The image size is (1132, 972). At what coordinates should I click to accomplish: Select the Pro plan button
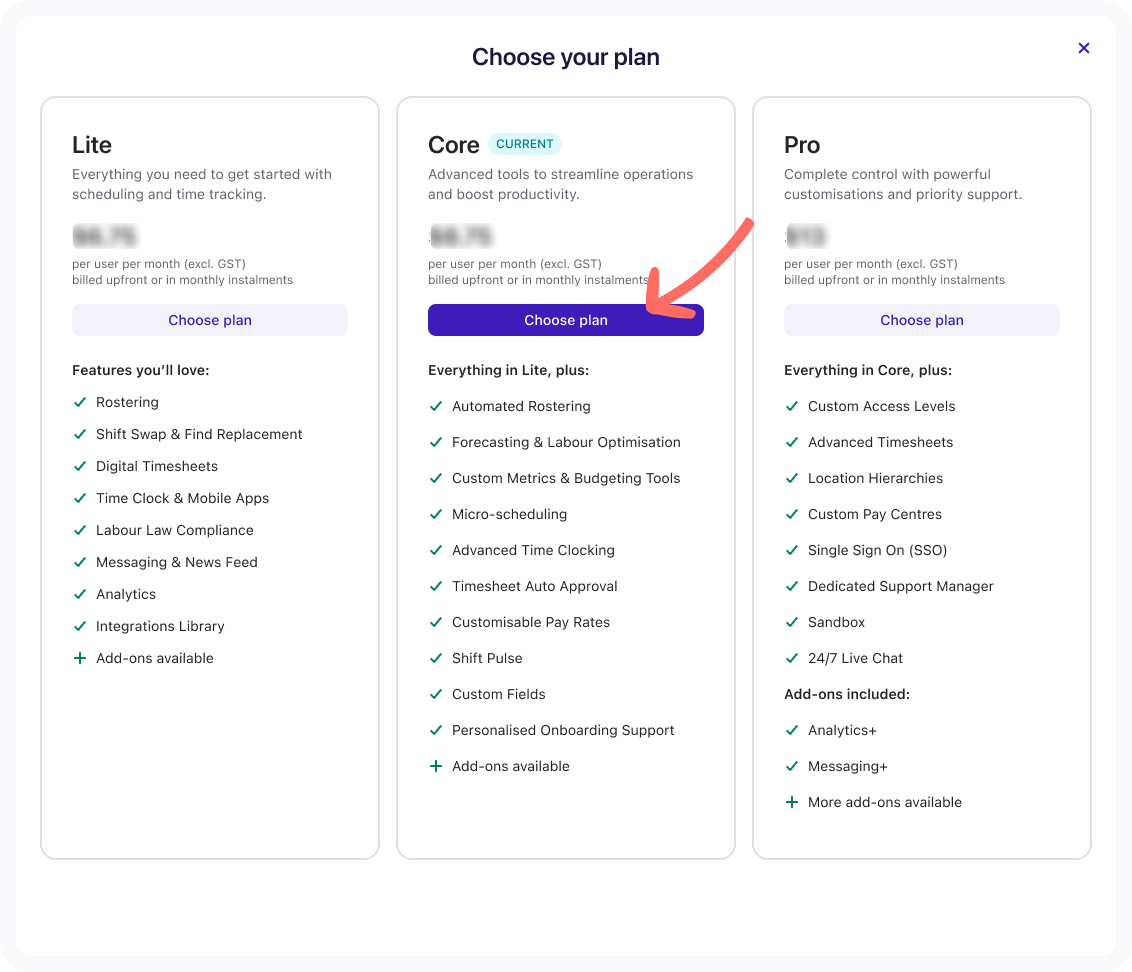[921, 320]
